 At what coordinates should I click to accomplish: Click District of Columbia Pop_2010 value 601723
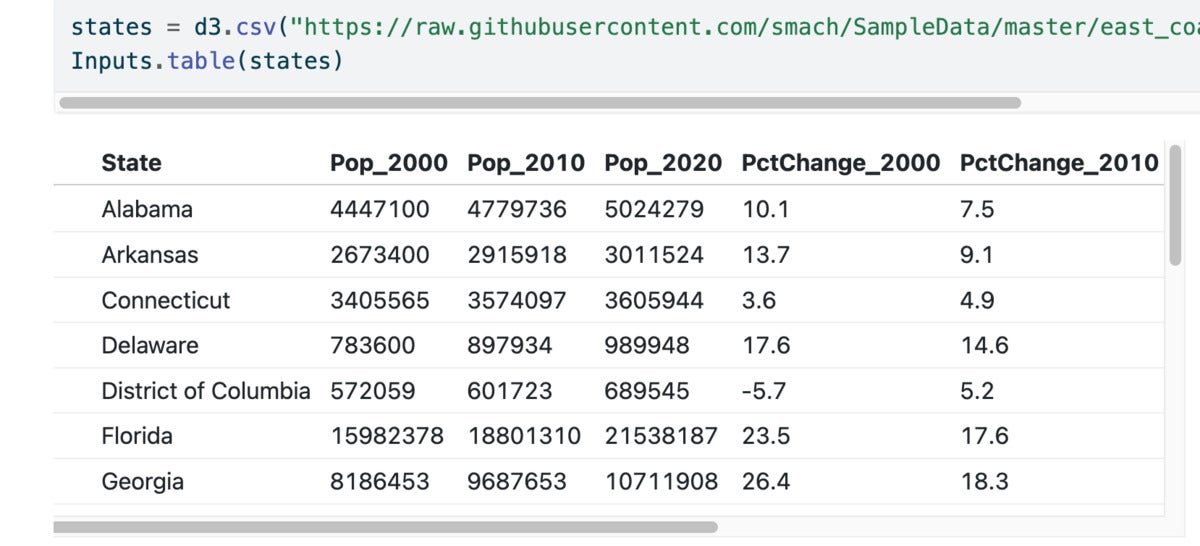coord(510,390)
